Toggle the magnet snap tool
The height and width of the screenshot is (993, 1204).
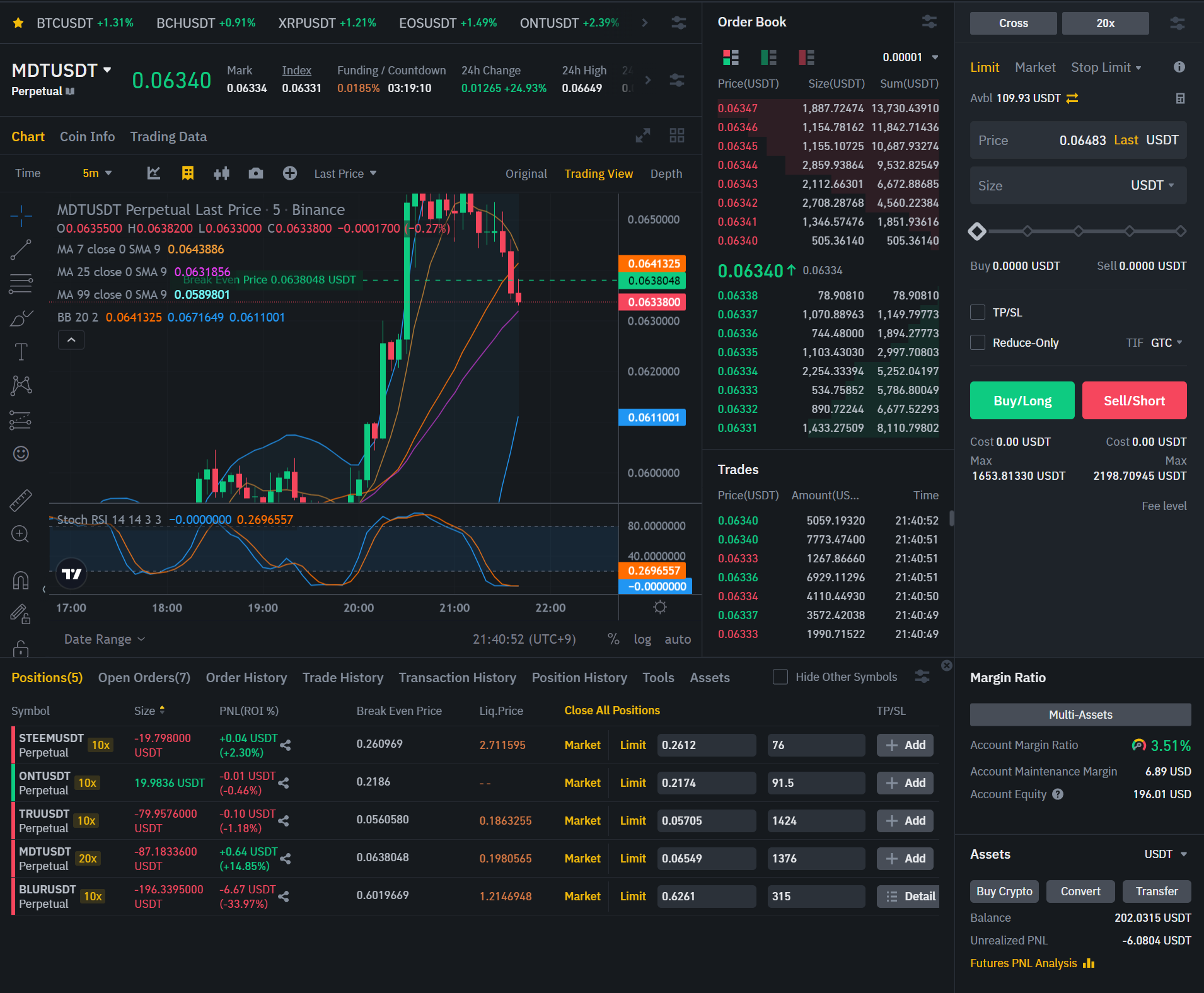(21, 580)
